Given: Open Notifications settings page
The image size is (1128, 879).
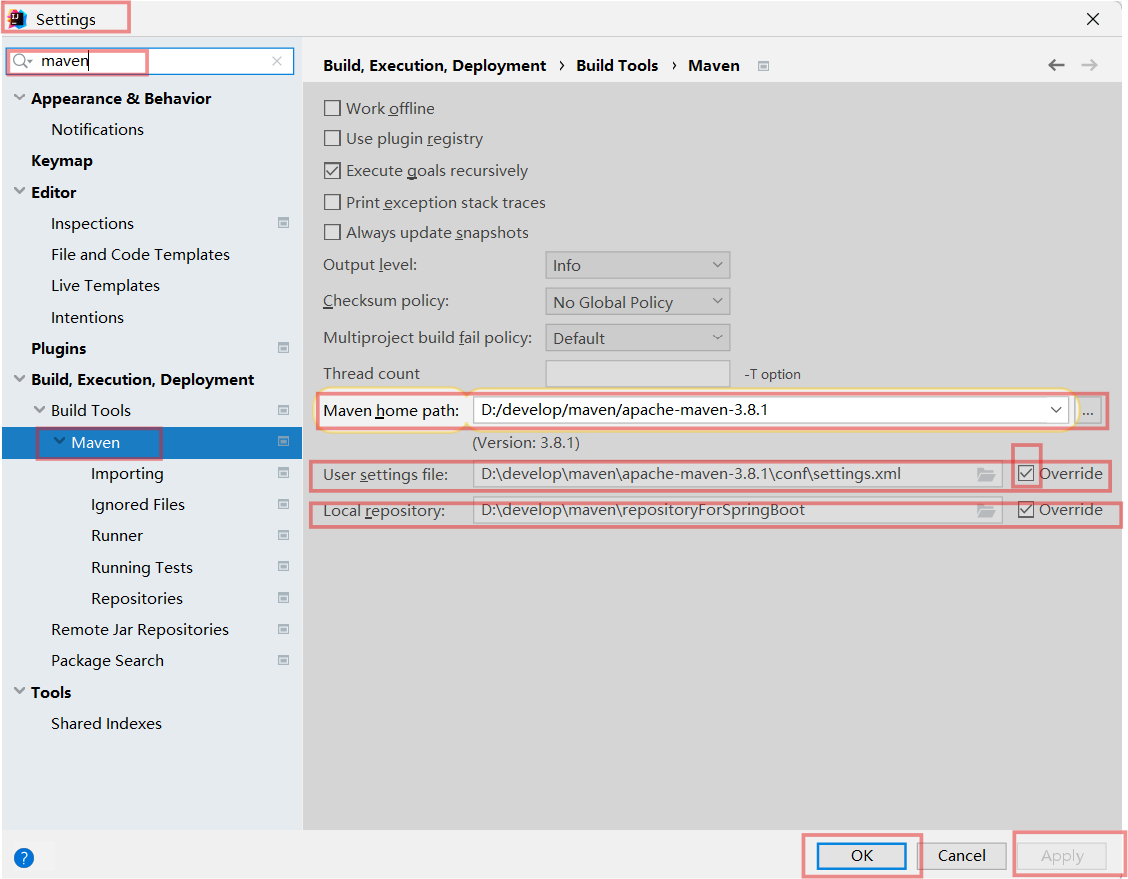Looking at the screenshot, I should click(97, 129).
